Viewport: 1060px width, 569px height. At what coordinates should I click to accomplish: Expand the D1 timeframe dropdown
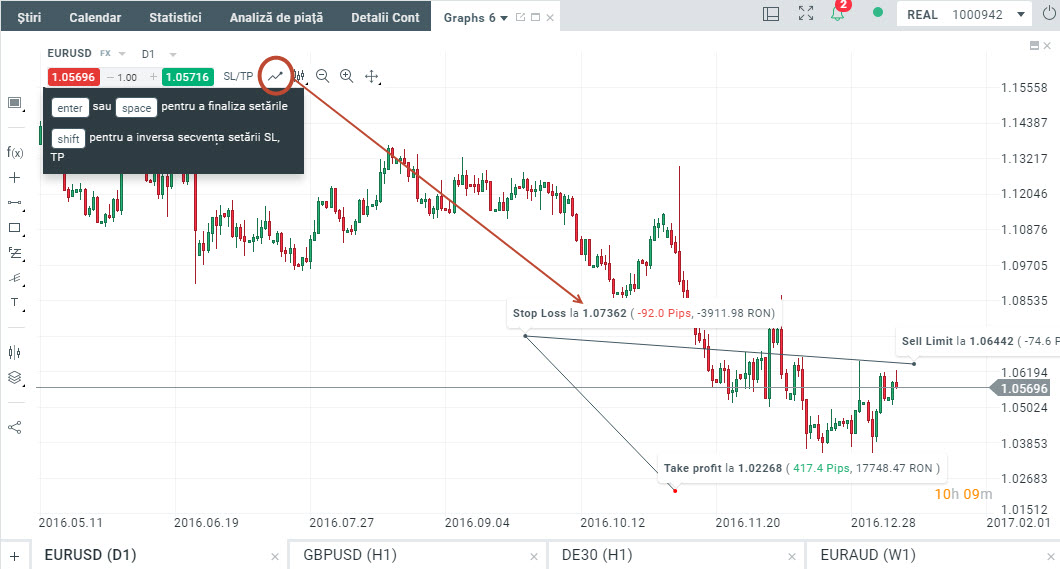click(173, 54)
